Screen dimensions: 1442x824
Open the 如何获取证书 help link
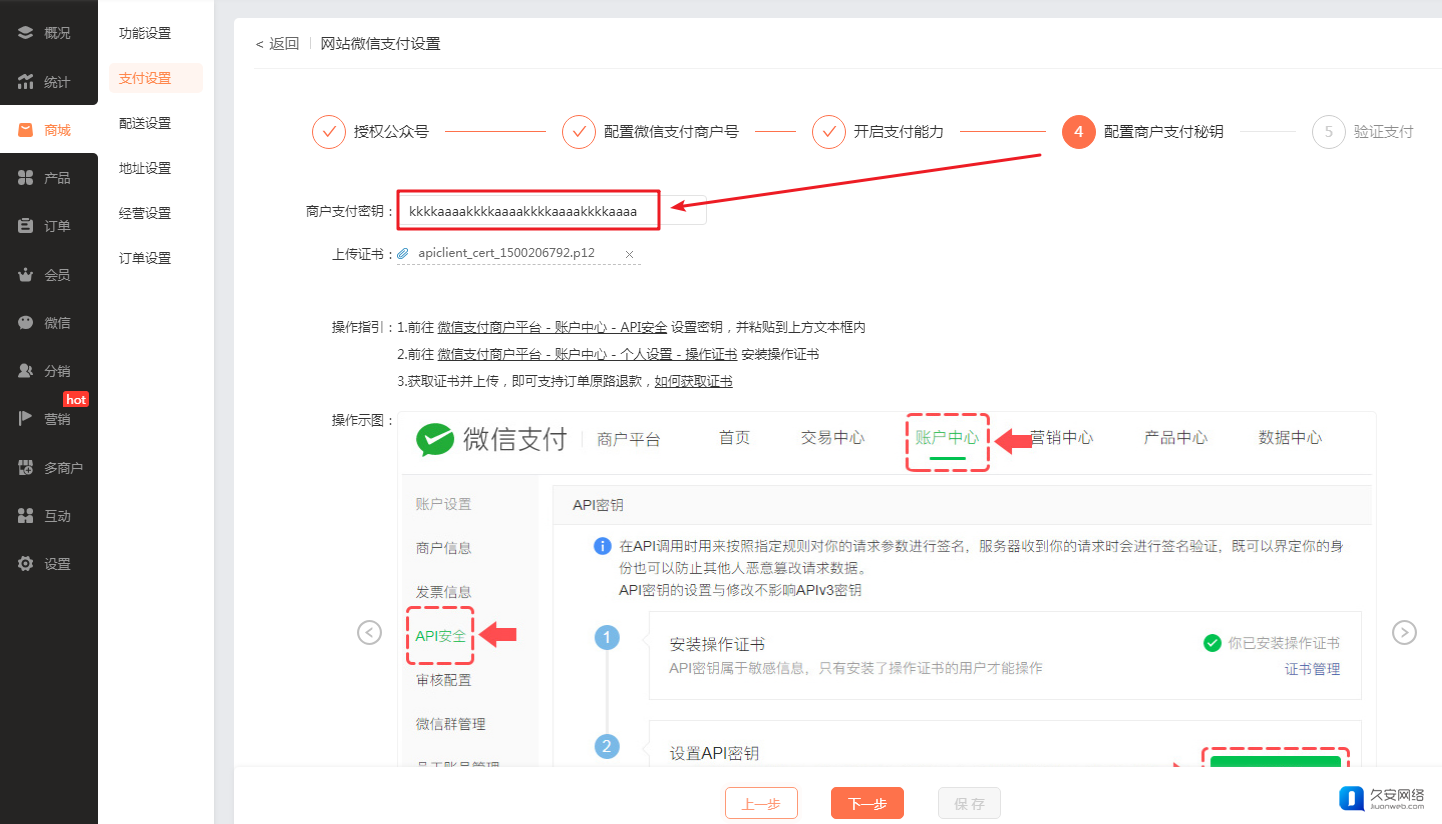[693, 381]
